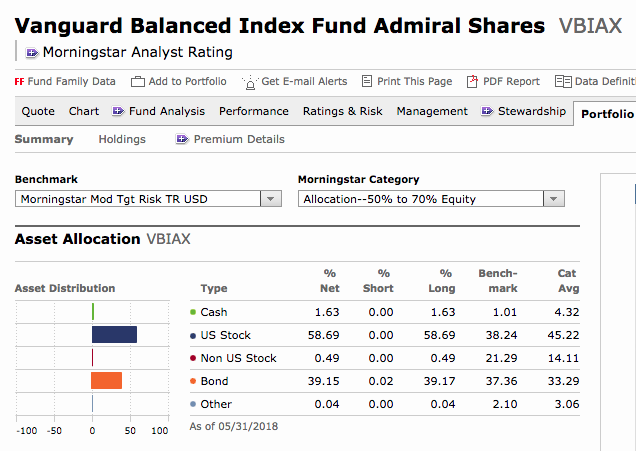Screen dimensions: 636x451
Task: Click the orange Bond chart bar
Action: click(x=107, y=380)
